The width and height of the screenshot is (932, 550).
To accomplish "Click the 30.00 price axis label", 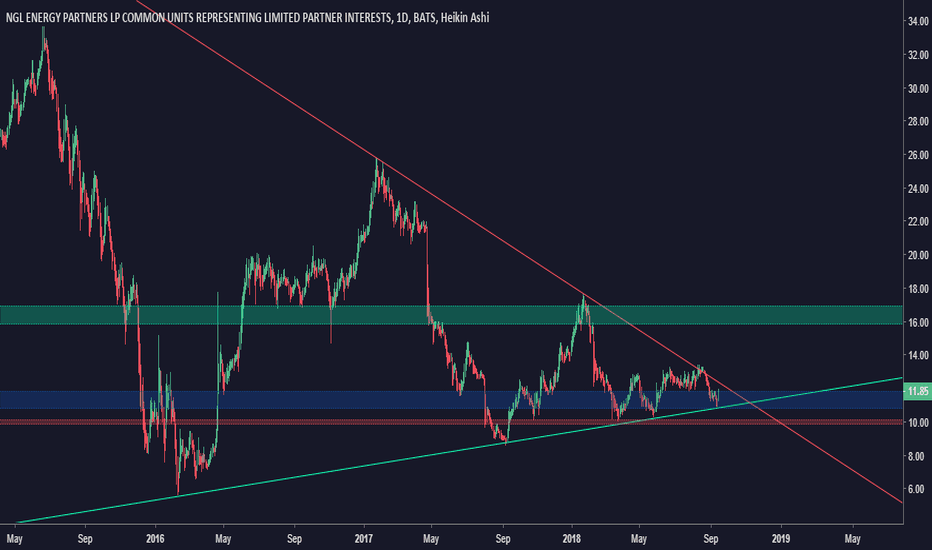I will point(918,89).
